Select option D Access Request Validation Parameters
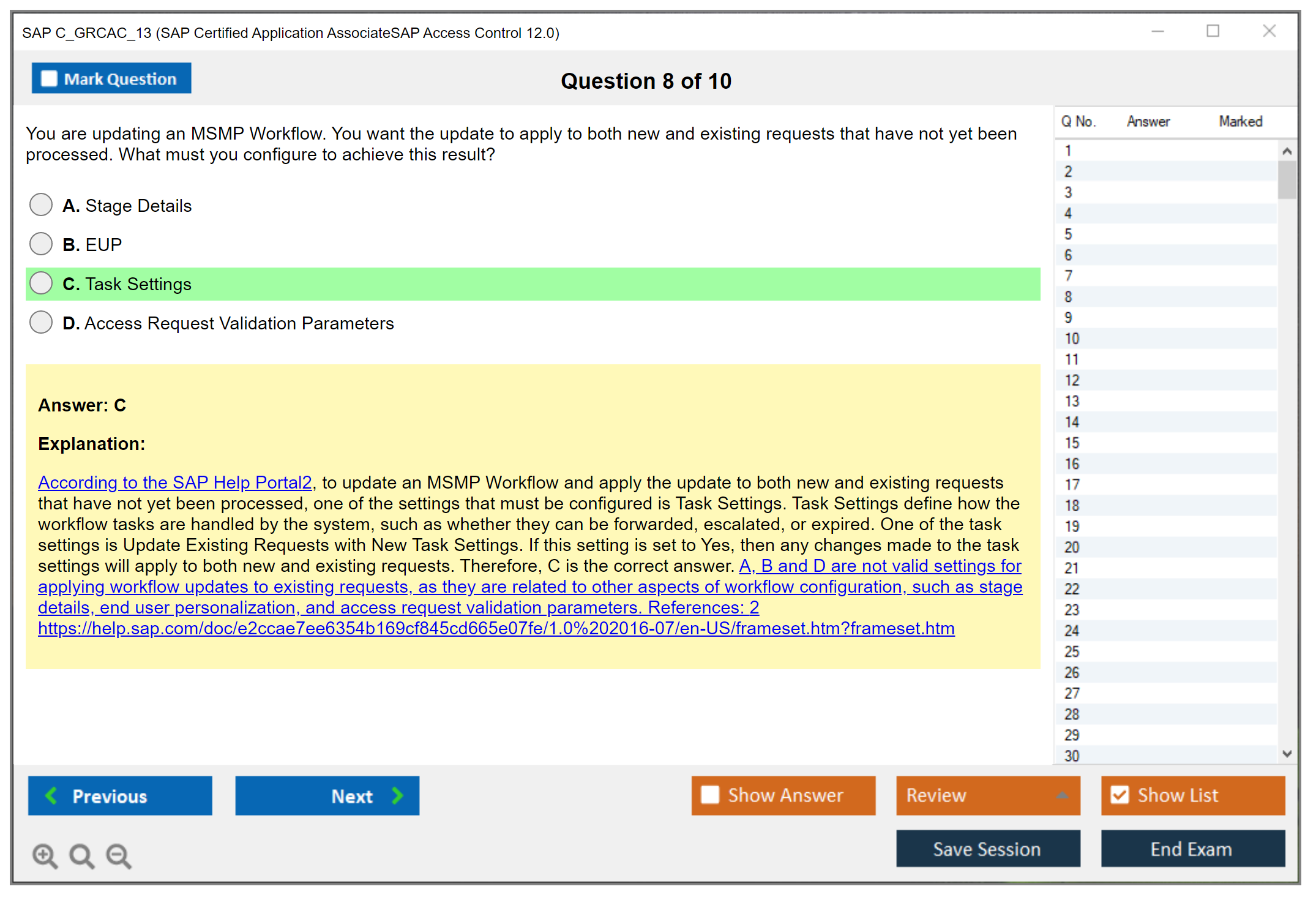The image size is (1316, 900). 41,322
